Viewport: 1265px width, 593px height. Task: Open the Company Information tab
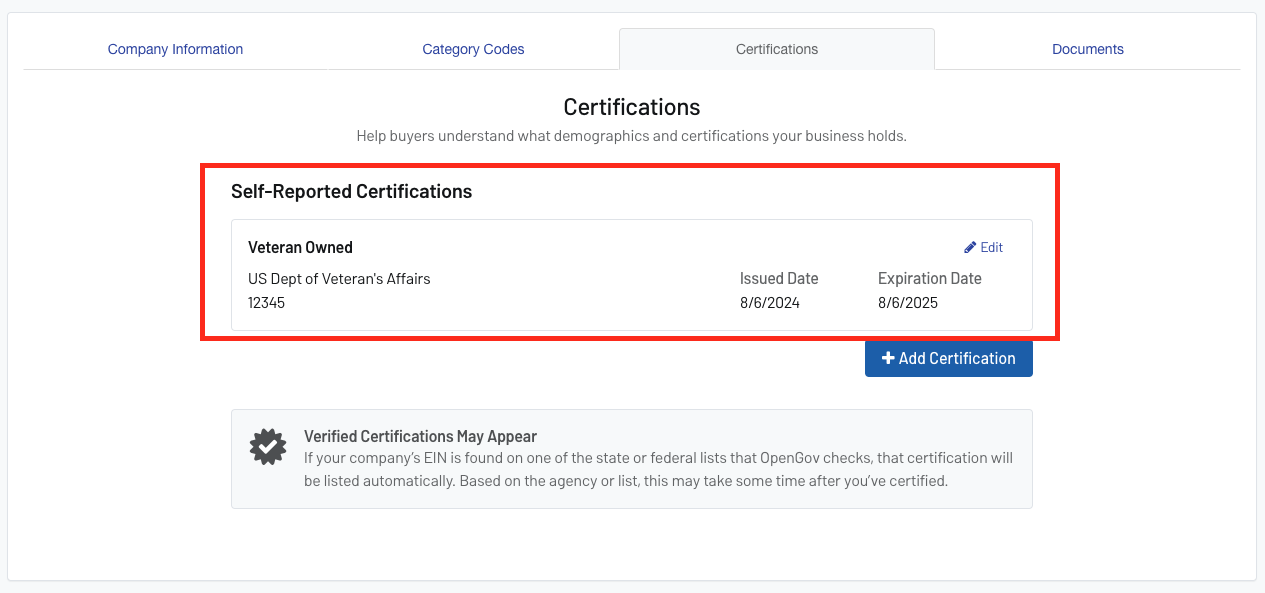tap(175, 48)
